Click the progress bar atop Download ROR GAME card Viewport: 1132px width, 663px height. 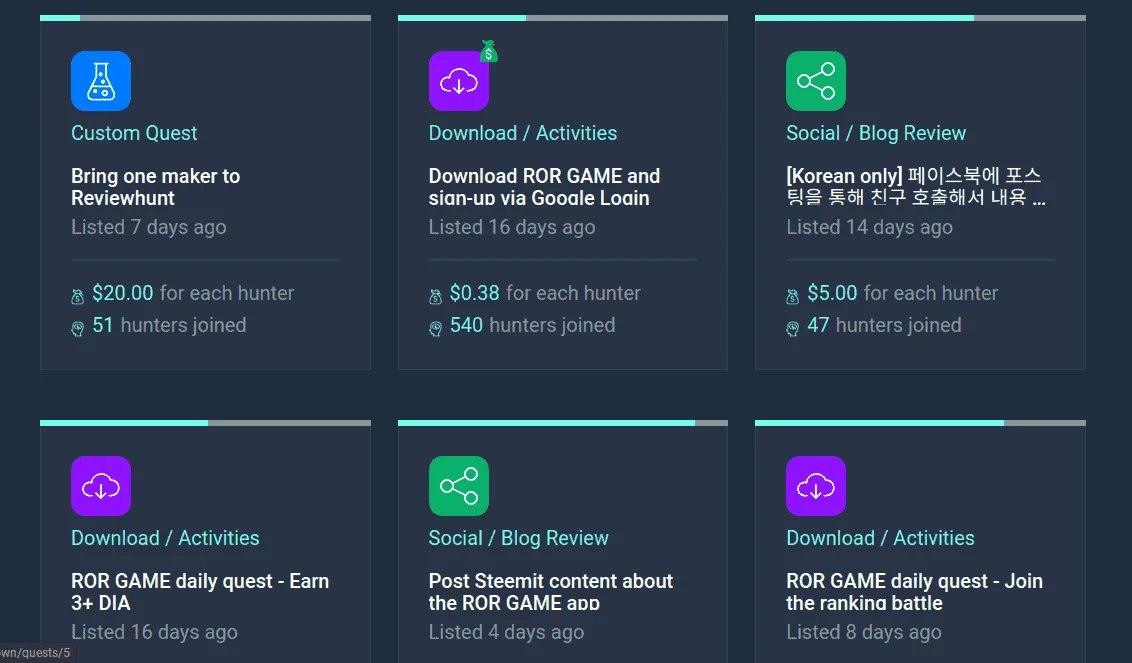[x=562, y=18]
